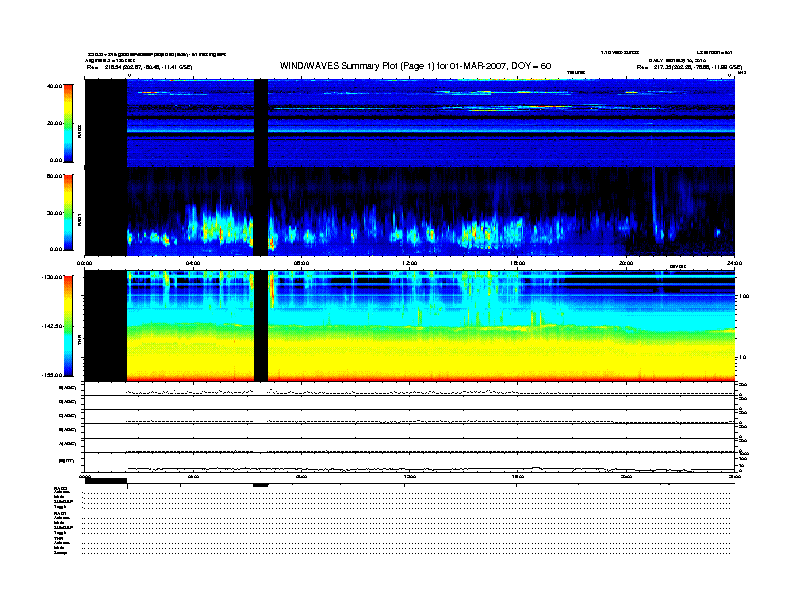Click the 40.00 label on top color scale

(x=54, y=86)
